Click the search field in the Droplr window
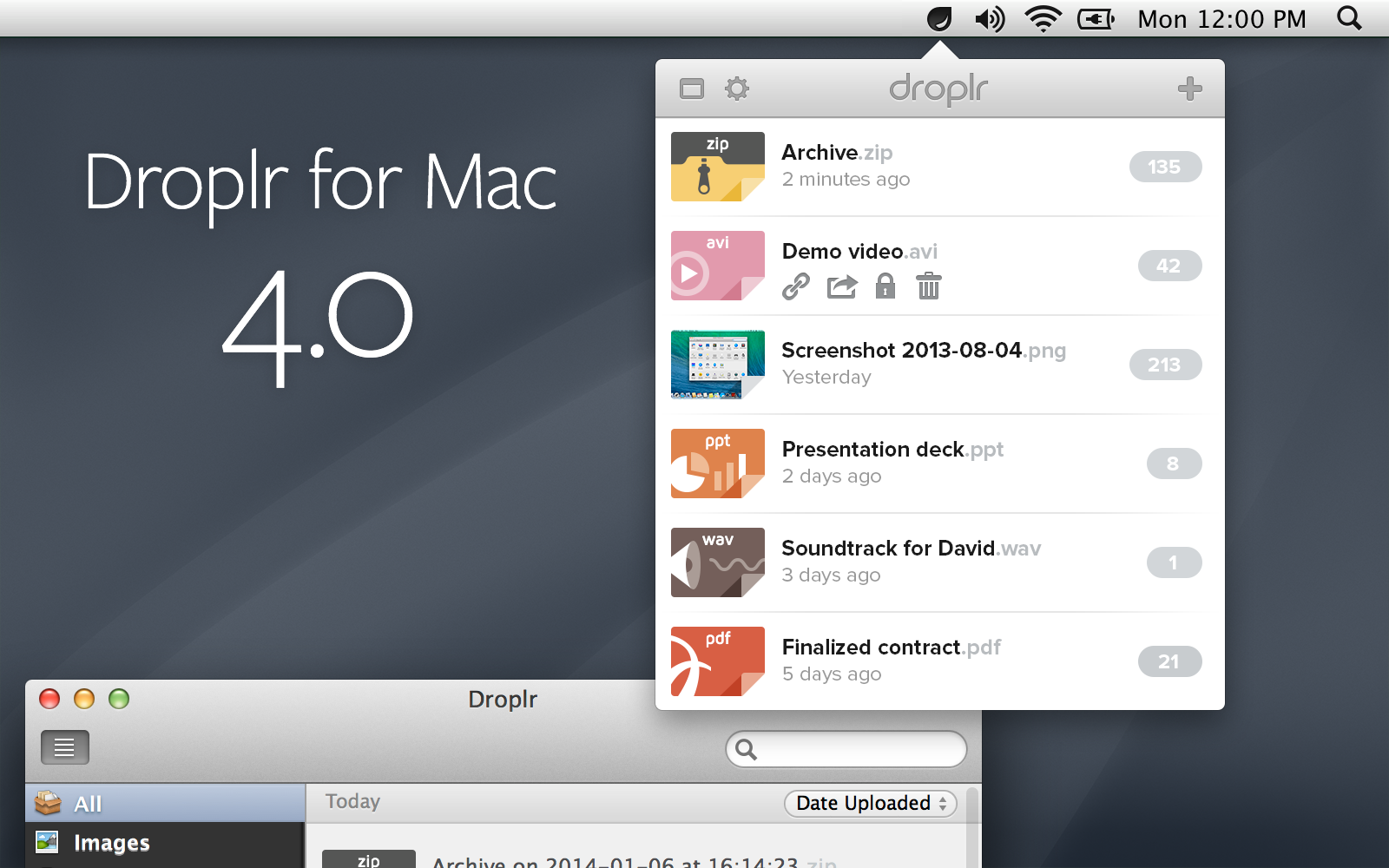This screenshot has width=1389, height=868. (x=846, y=749)
